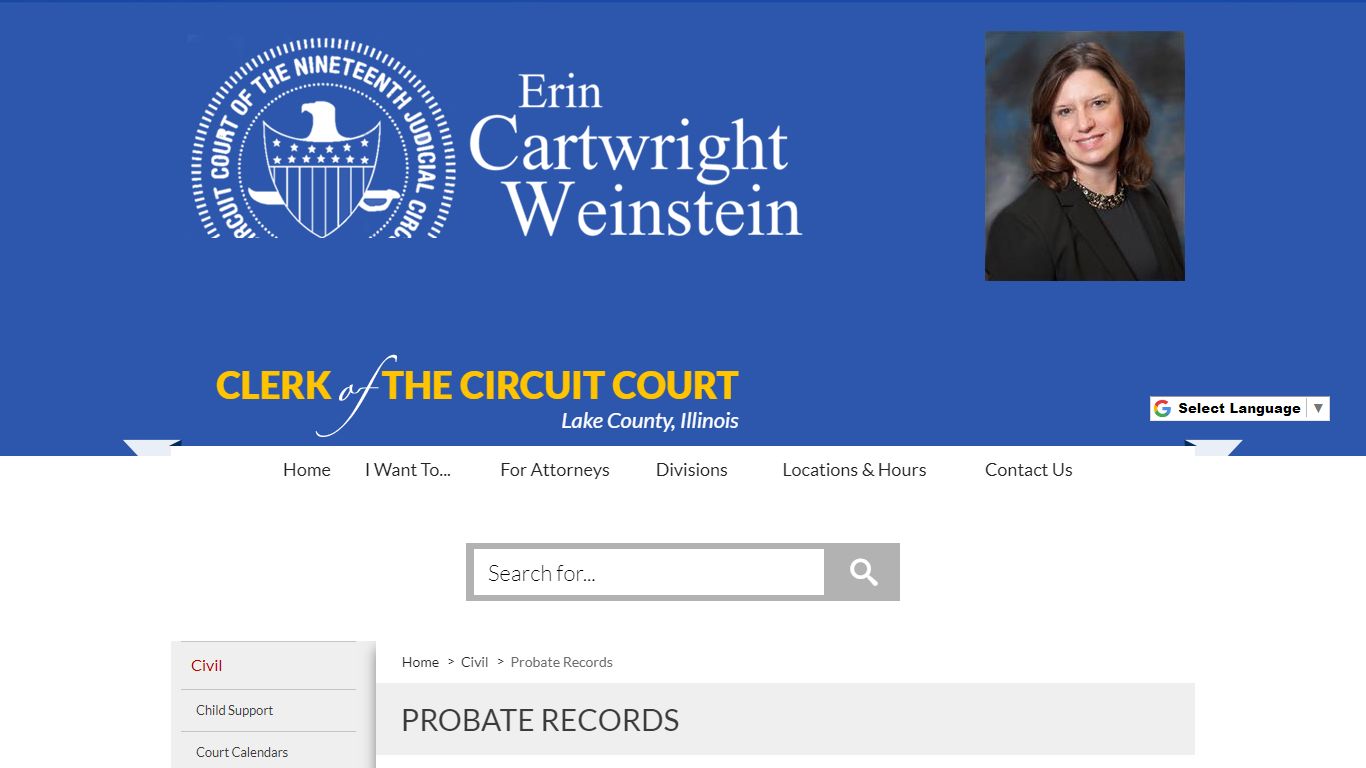1366x768 pixels.
Task: Click the Clerk of the Circuit Court title
Action: pos(477,385)
